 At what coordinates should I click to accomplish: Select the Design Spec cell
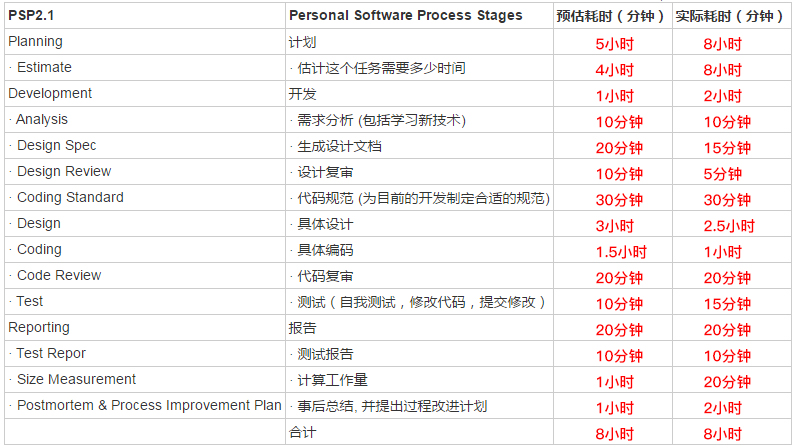click(x=56, y=146)
